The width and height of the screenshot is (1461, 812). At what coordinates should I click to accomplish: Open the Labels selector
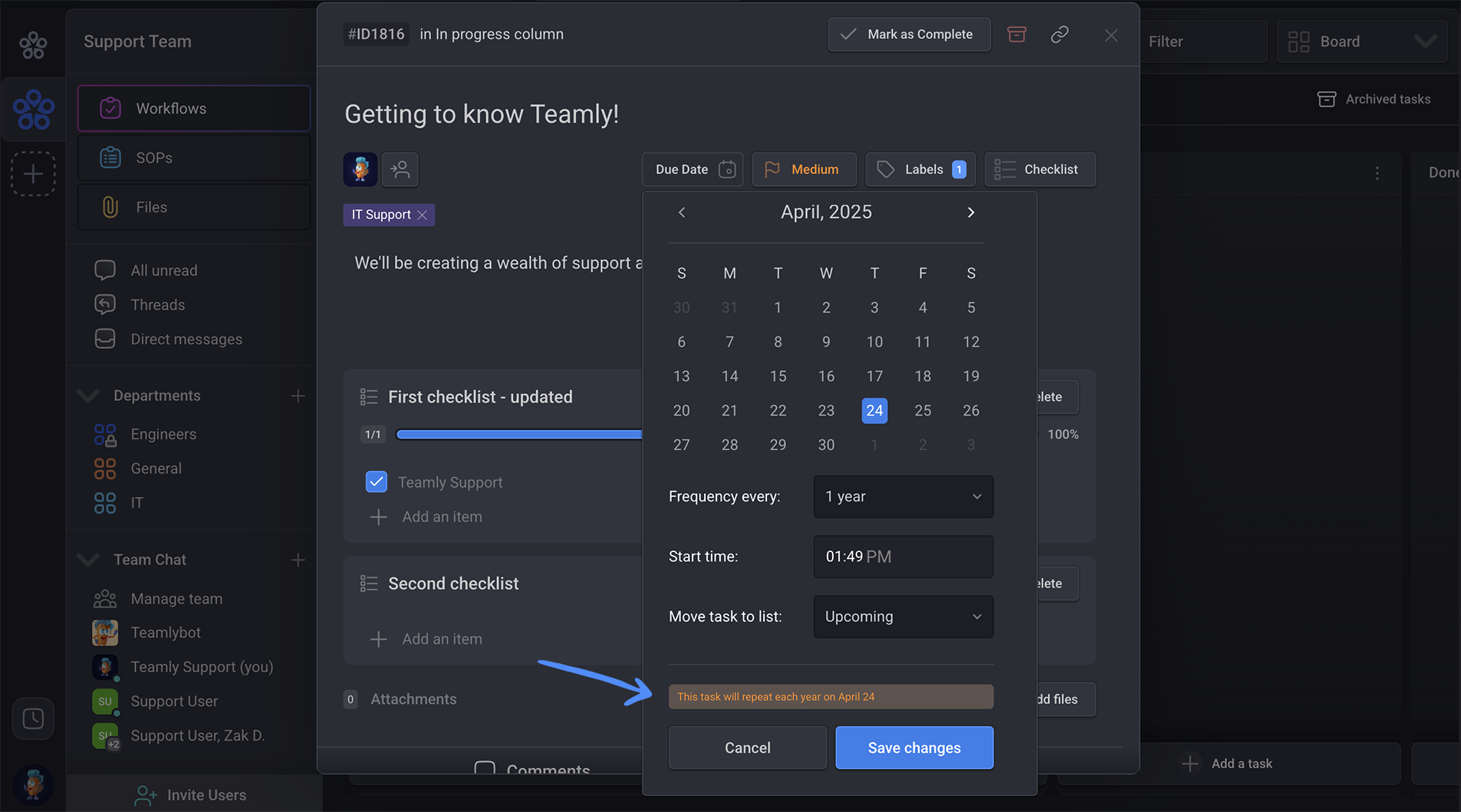(920, 169)
